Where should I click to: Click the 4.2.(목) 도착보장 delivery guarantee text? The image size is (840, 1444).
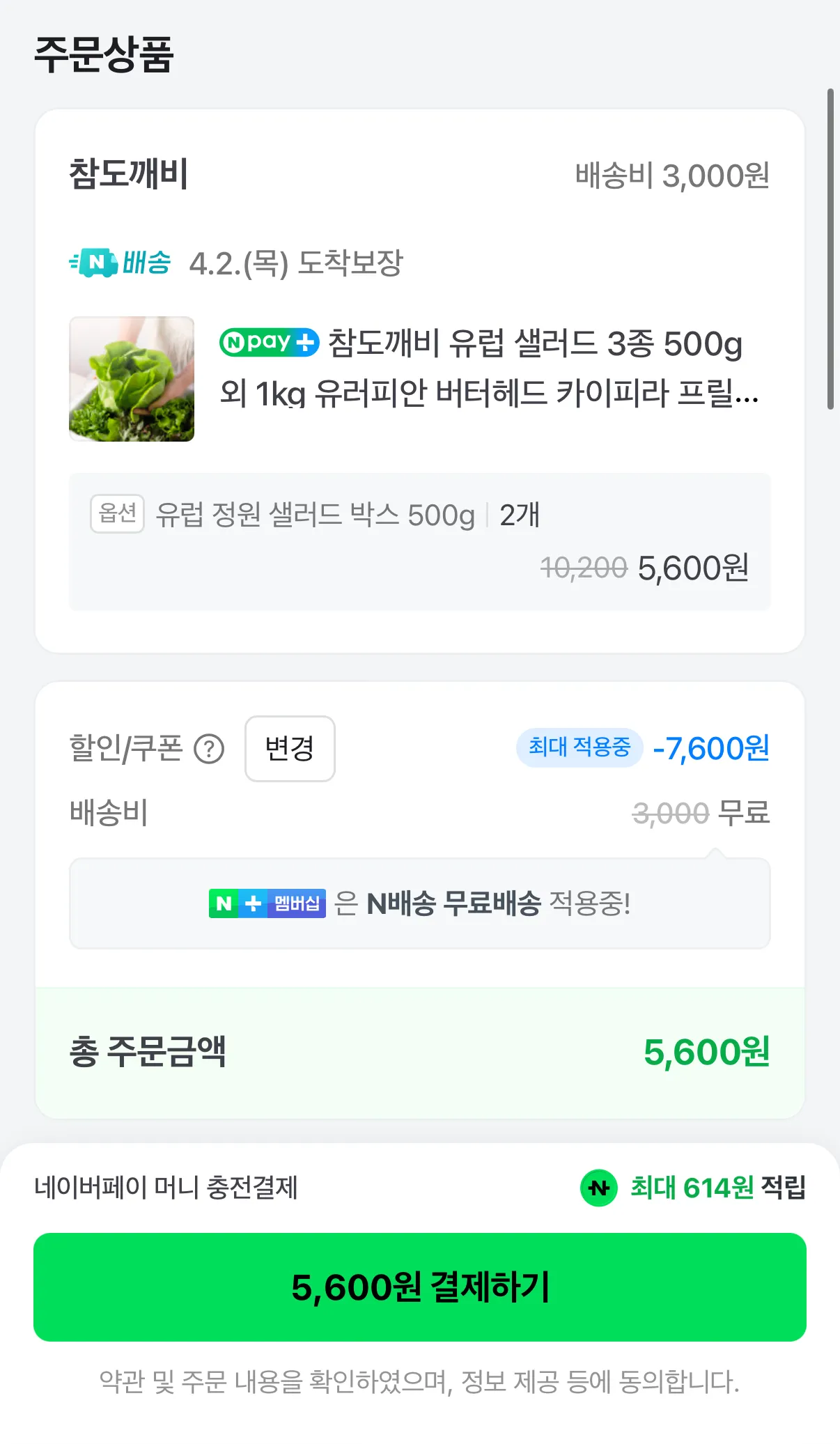pyautogui.click(x=296, y=263)
